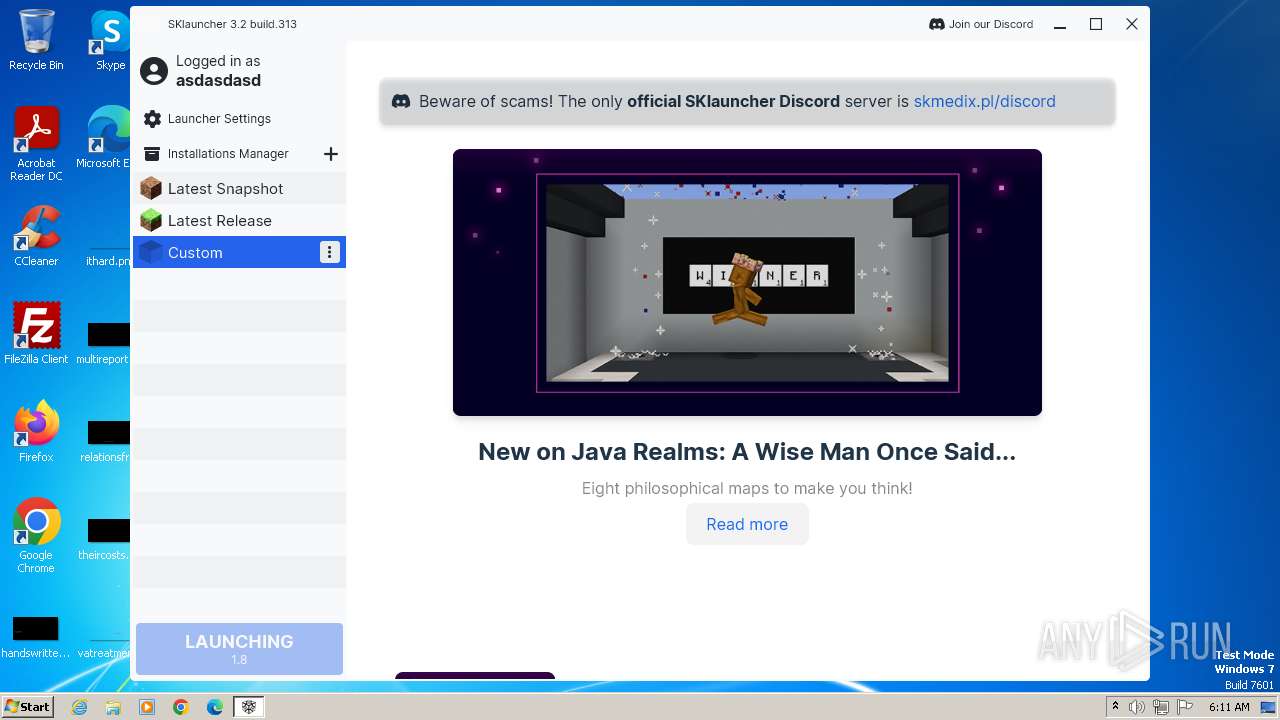The height and width of the screenshot is (720, 1280).
Task: Open Installations Manager
Action: click(x=228, y=154)
